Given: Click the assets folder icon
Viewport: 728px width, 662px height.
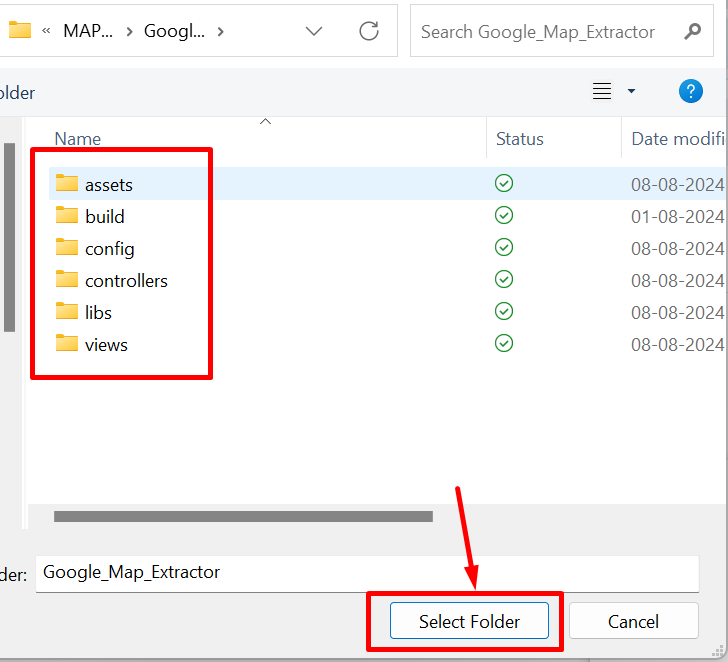Looking at the screenshot, I should pos(67,183).
